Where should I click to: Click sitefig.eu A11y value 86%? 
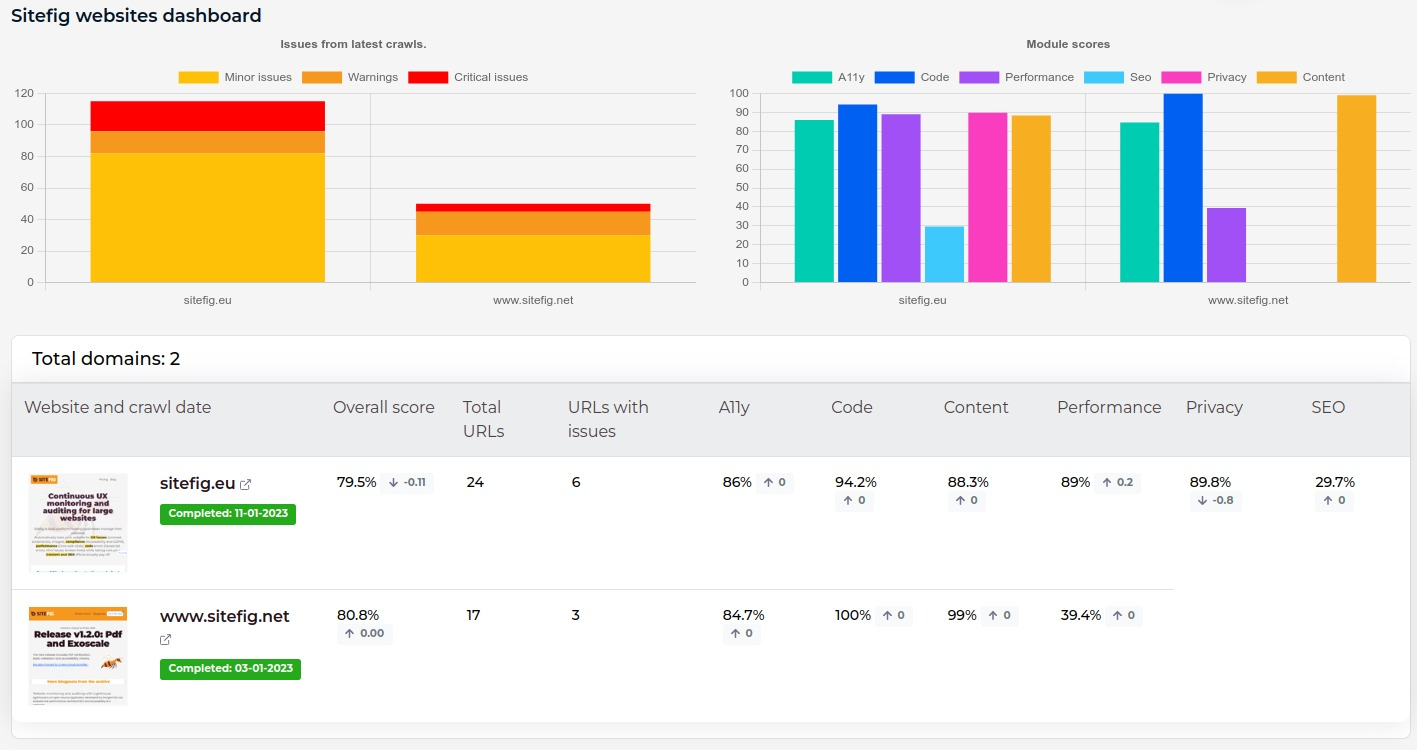(737, 482)
